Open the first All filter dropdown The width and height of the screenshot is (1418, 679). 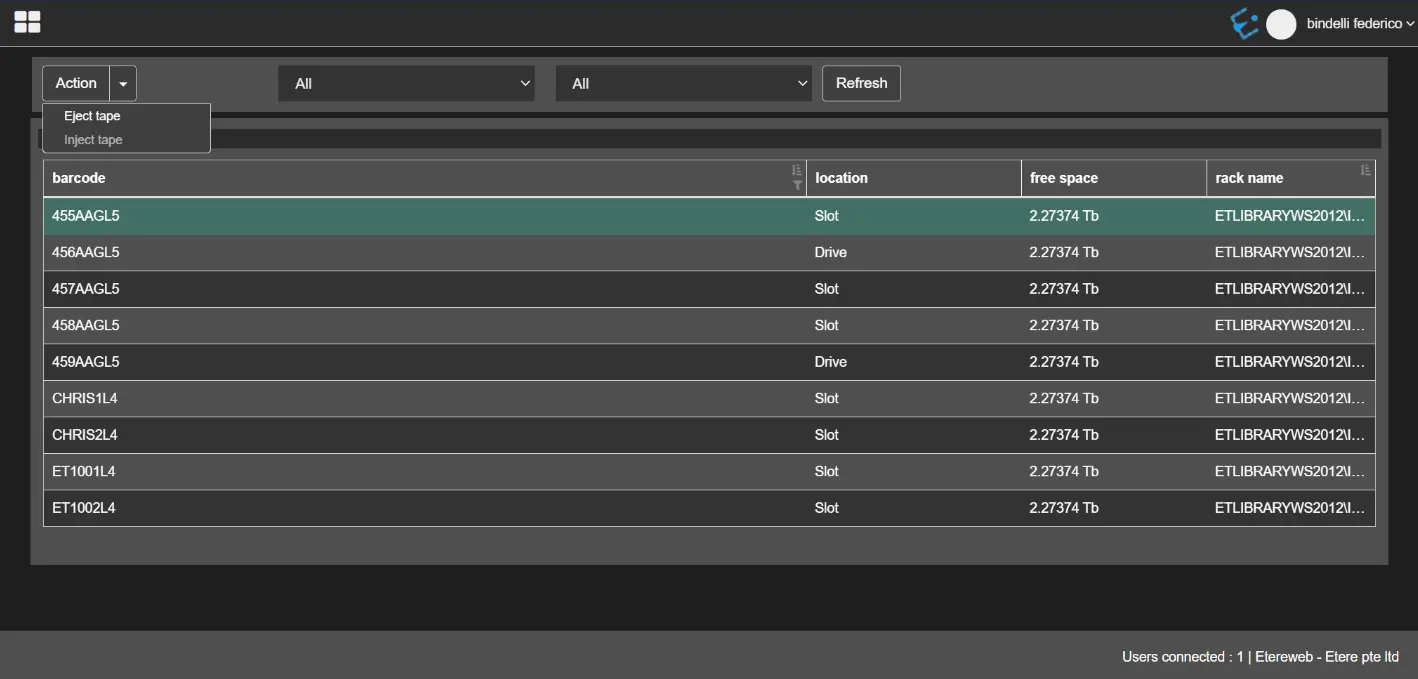(x=406, y=84)
